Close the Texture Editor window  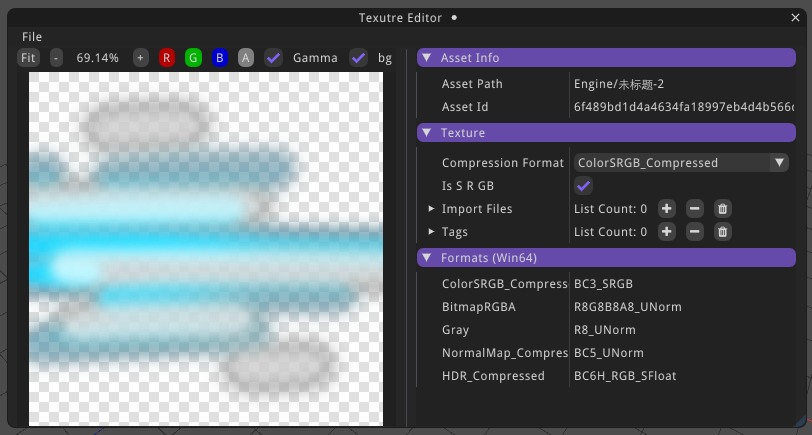point(795,18)
